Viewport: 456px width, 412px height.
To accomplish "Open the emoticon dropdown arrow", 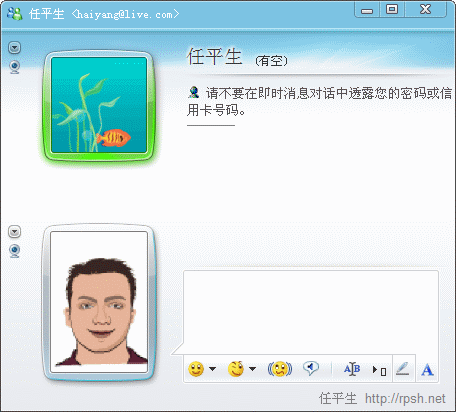I will (x=213, y=369).
